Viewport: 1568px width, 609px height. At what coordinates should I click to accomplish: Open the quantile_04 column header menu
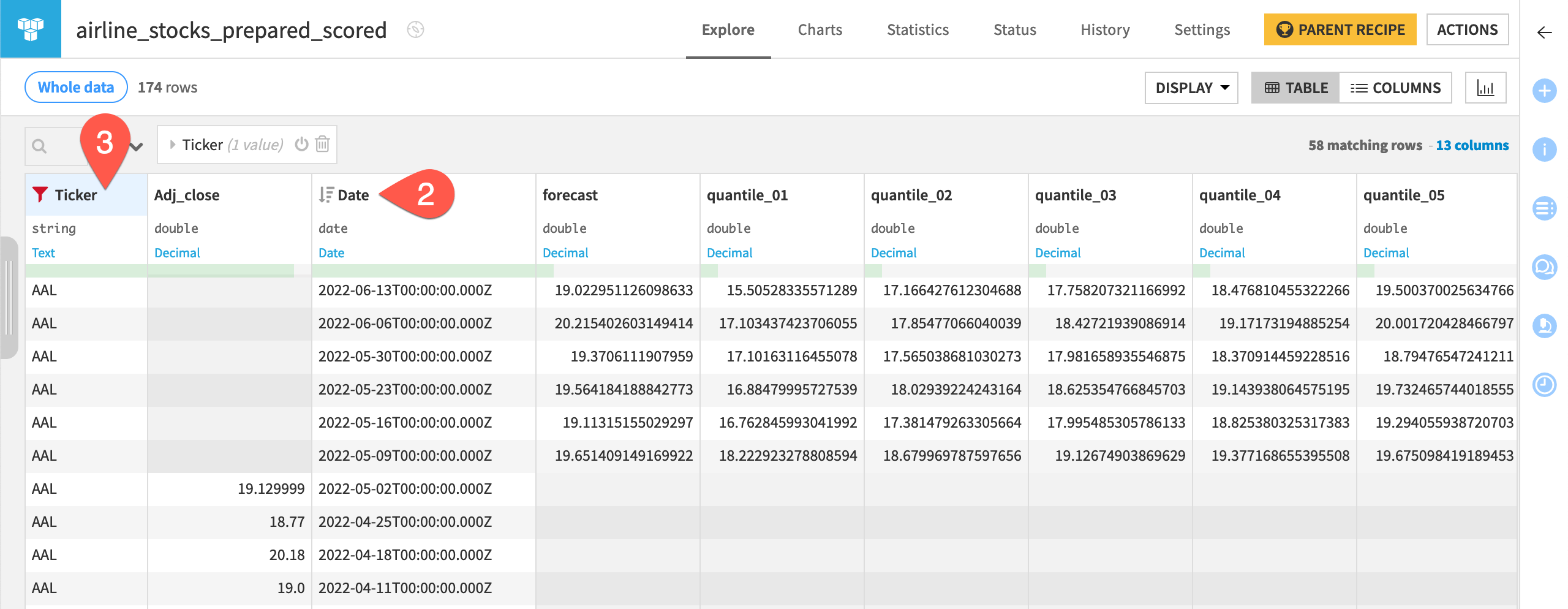pyautogui.click(x=1240, y=195)
